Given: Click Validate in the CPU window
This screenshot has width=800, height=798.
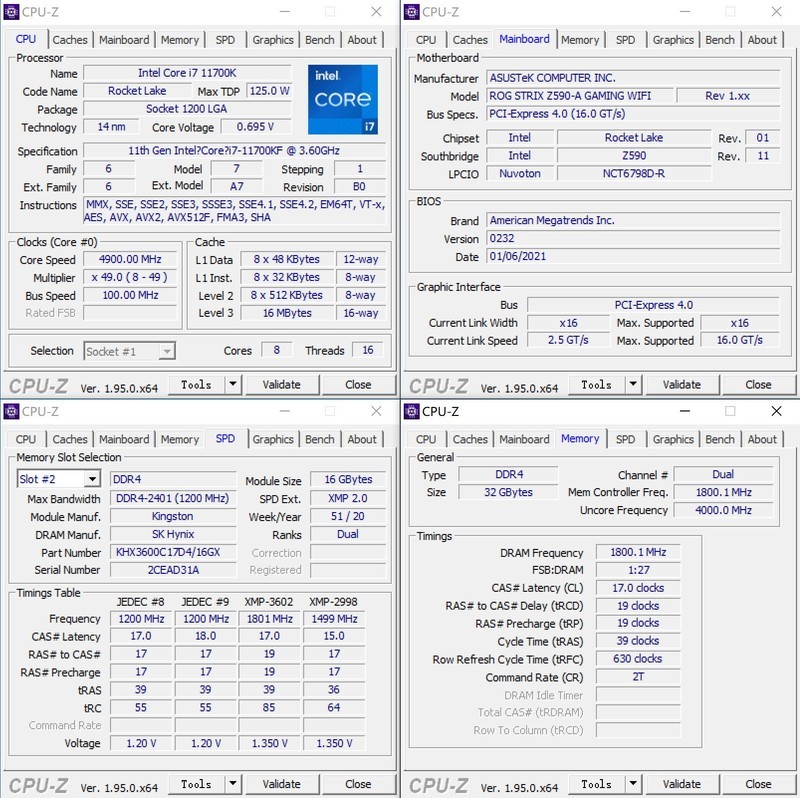Looking at the screenshot, I should point(282,384).
